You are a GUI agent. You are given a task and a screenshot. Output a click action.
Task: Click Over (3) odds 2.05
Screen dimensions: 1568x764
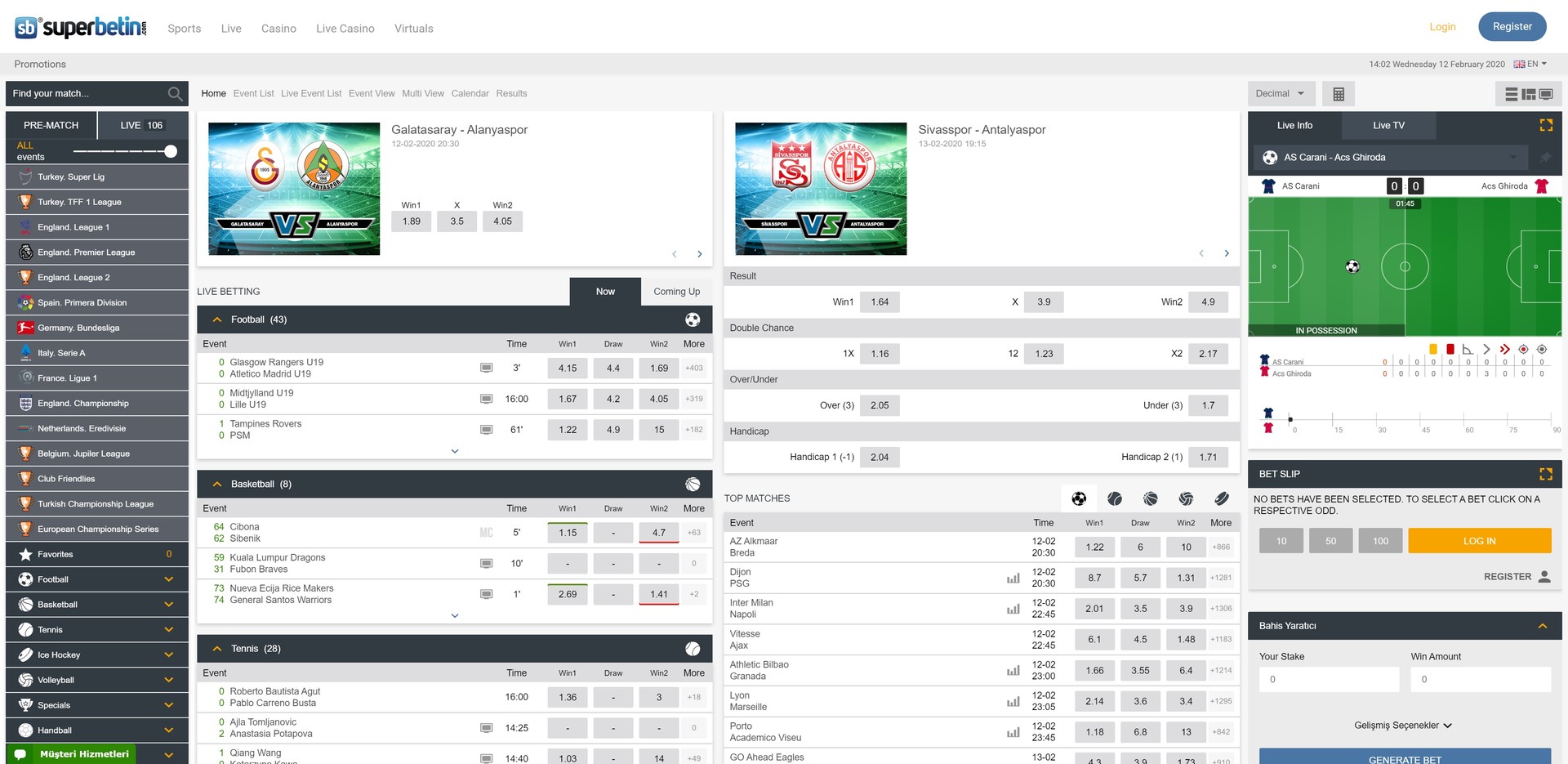tap(880, 405)
